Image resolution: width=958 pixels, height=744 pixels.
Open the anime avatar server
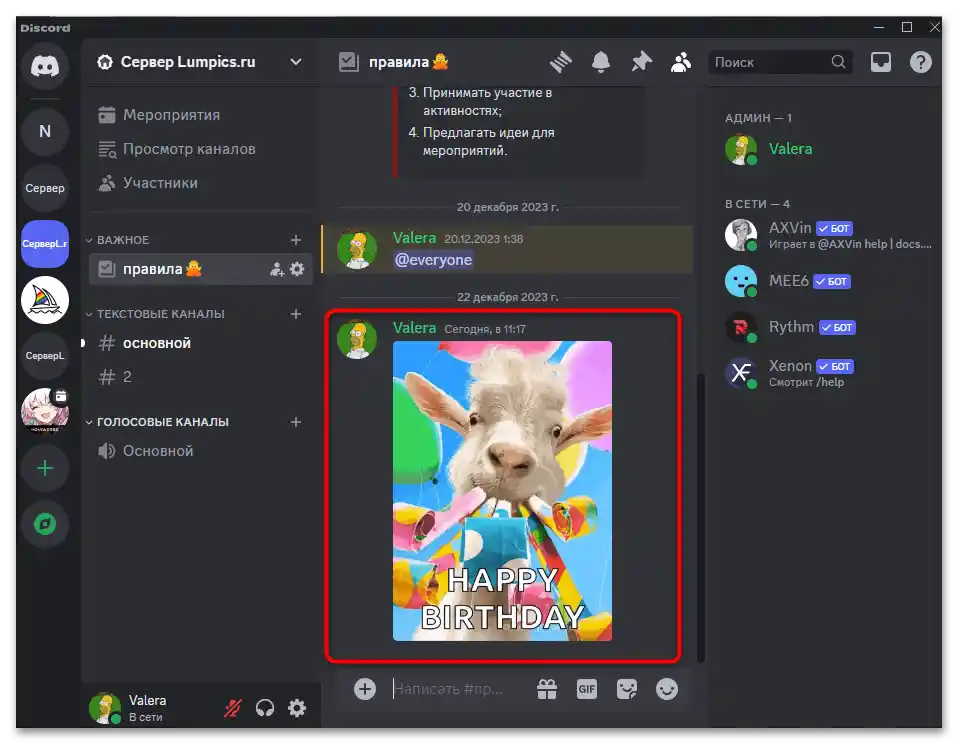pos(45,410)
